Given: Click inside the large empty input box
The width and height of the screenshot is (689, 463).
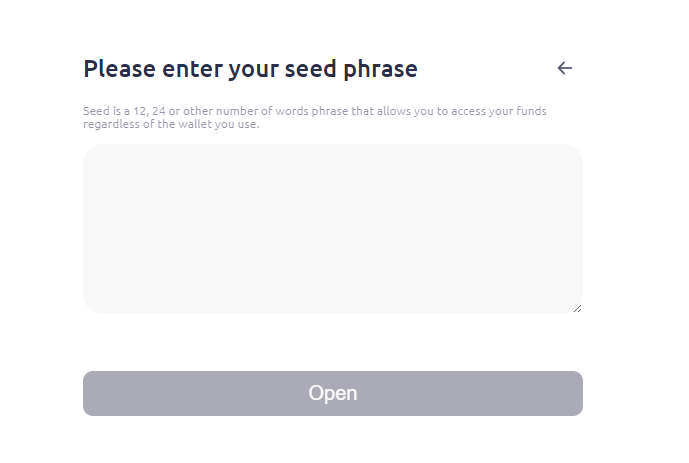Looking at the screenshot, I should (x=332, y=228).
